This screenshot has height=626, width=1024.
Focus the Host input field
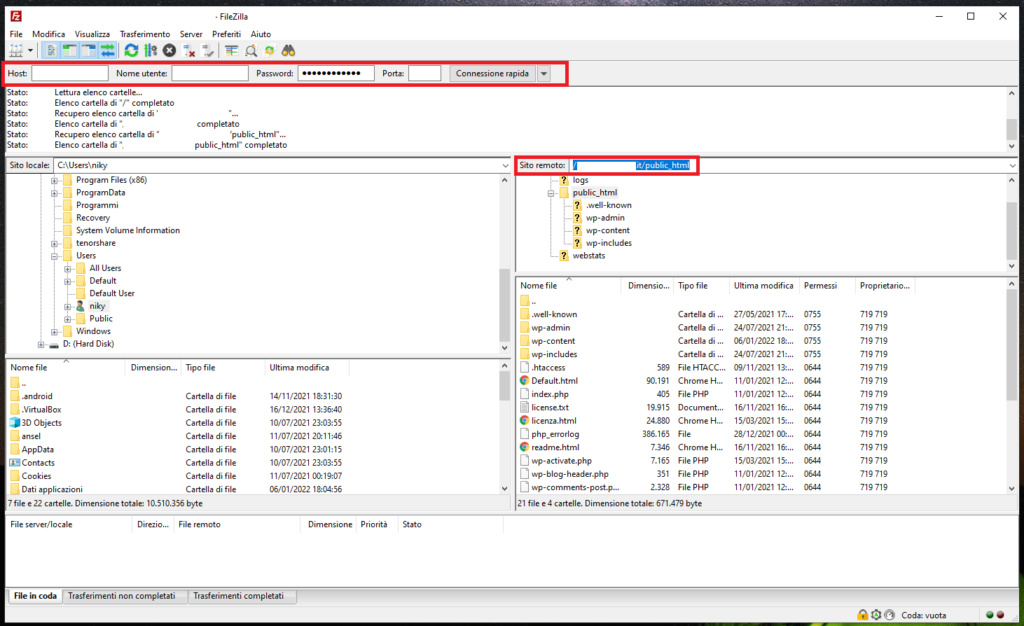pyautogui.click(x=70, y=73)
